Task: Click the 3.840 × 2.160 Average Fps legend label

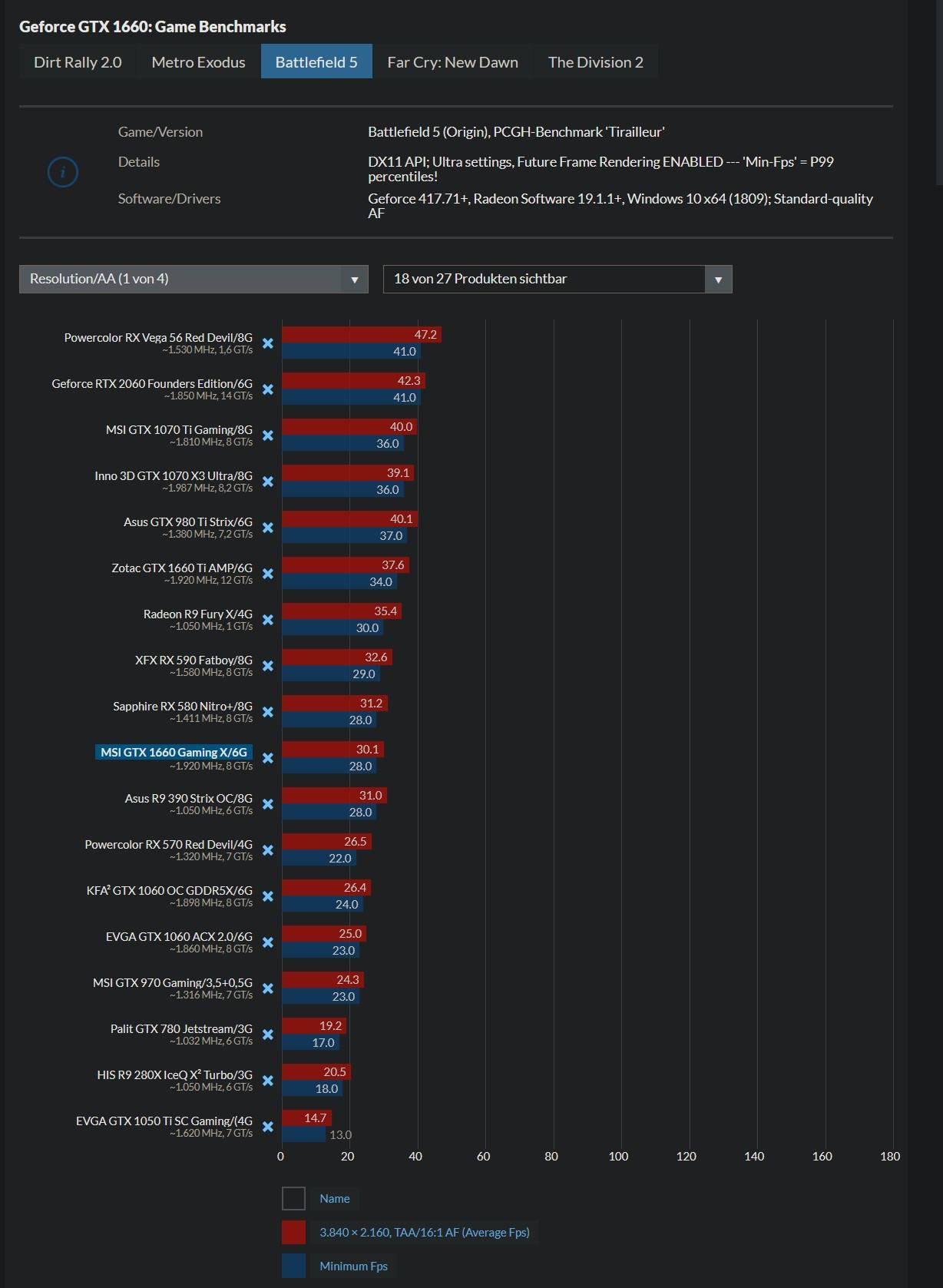Action: pyautogui.click(x=425, y=1232)
